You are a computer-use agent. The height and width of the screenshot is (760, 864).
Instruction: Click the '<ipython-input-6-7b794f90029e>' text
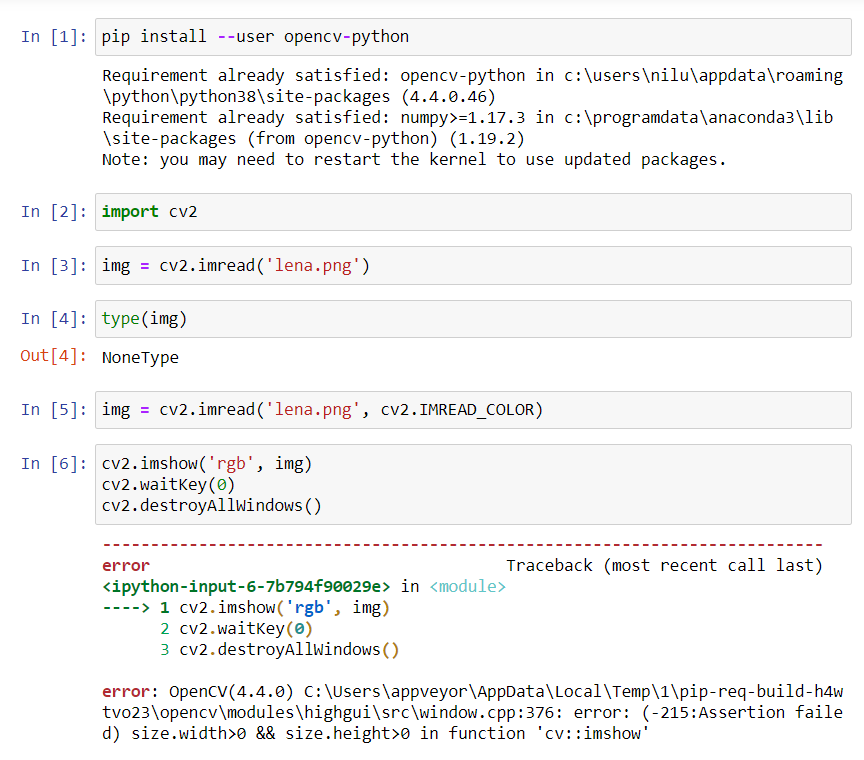point(246,586)
